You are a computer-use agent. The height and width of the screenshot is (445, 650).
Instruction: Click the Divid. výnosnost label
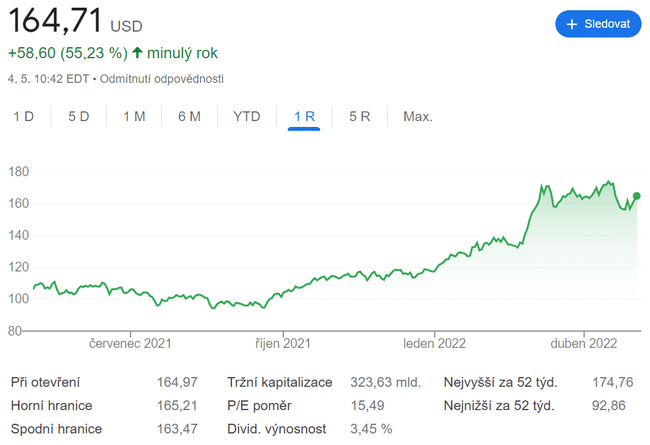(277, 429)
